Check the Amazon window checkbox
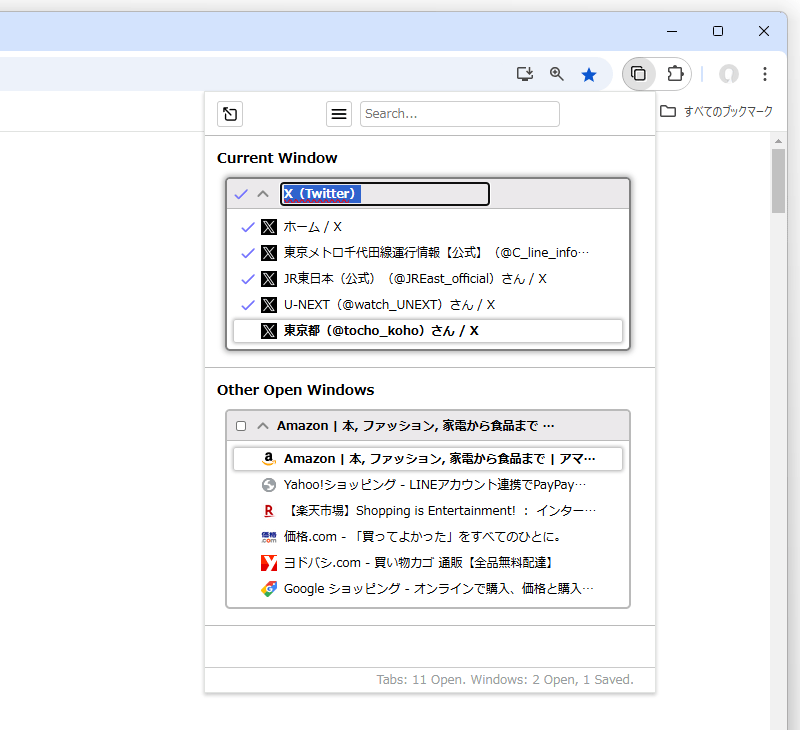Viewport: 800px width, 730px height. pos(241,426)
